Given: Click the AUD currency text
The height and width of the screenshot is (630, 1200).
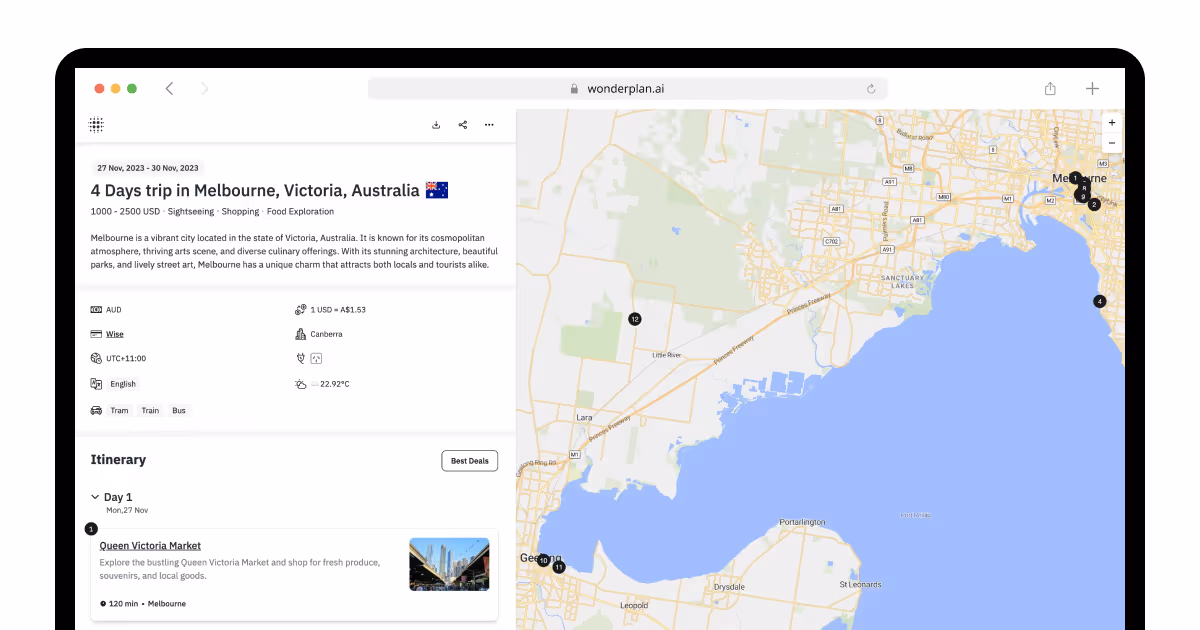Looking at the screenshot, I should click(x=114, y=310).
